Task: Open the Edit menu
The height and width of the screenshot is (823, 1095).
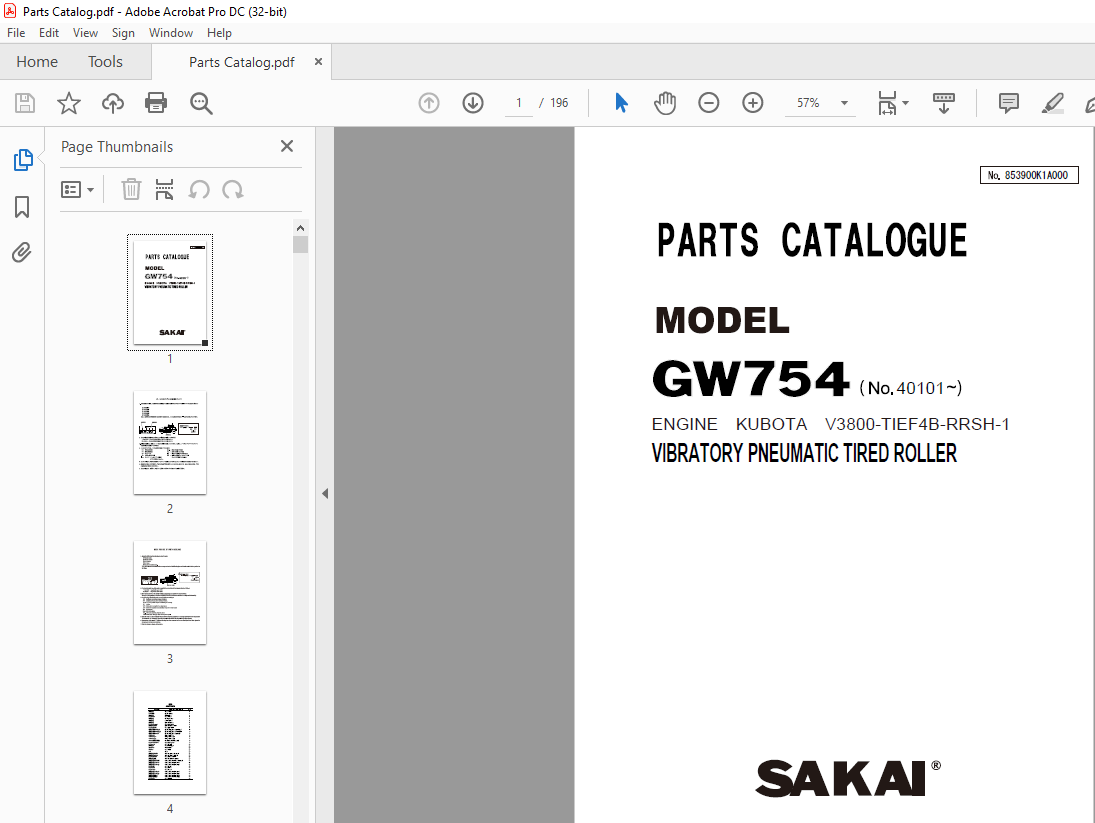Action: click(x=49, y=33)
